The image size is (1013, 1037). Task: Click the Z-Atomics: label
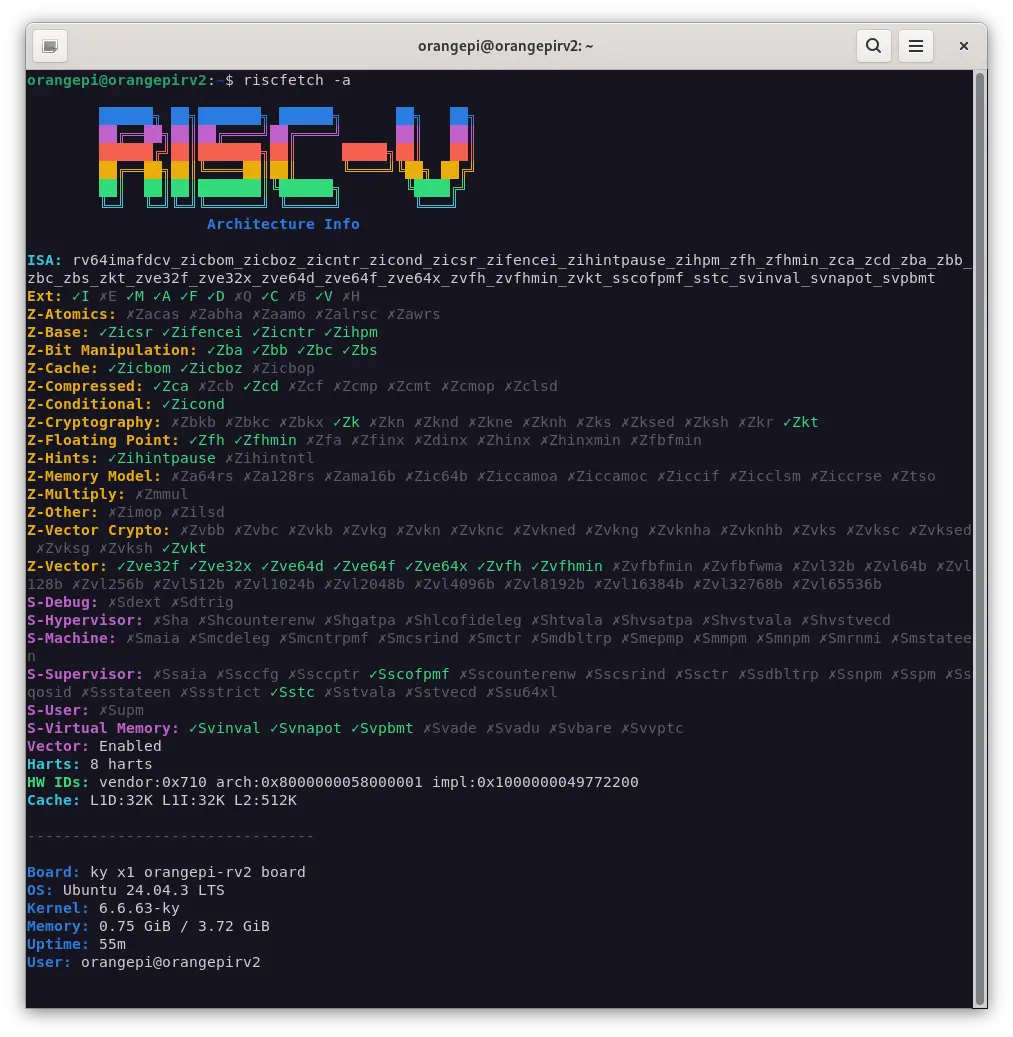tap(71, 314)
